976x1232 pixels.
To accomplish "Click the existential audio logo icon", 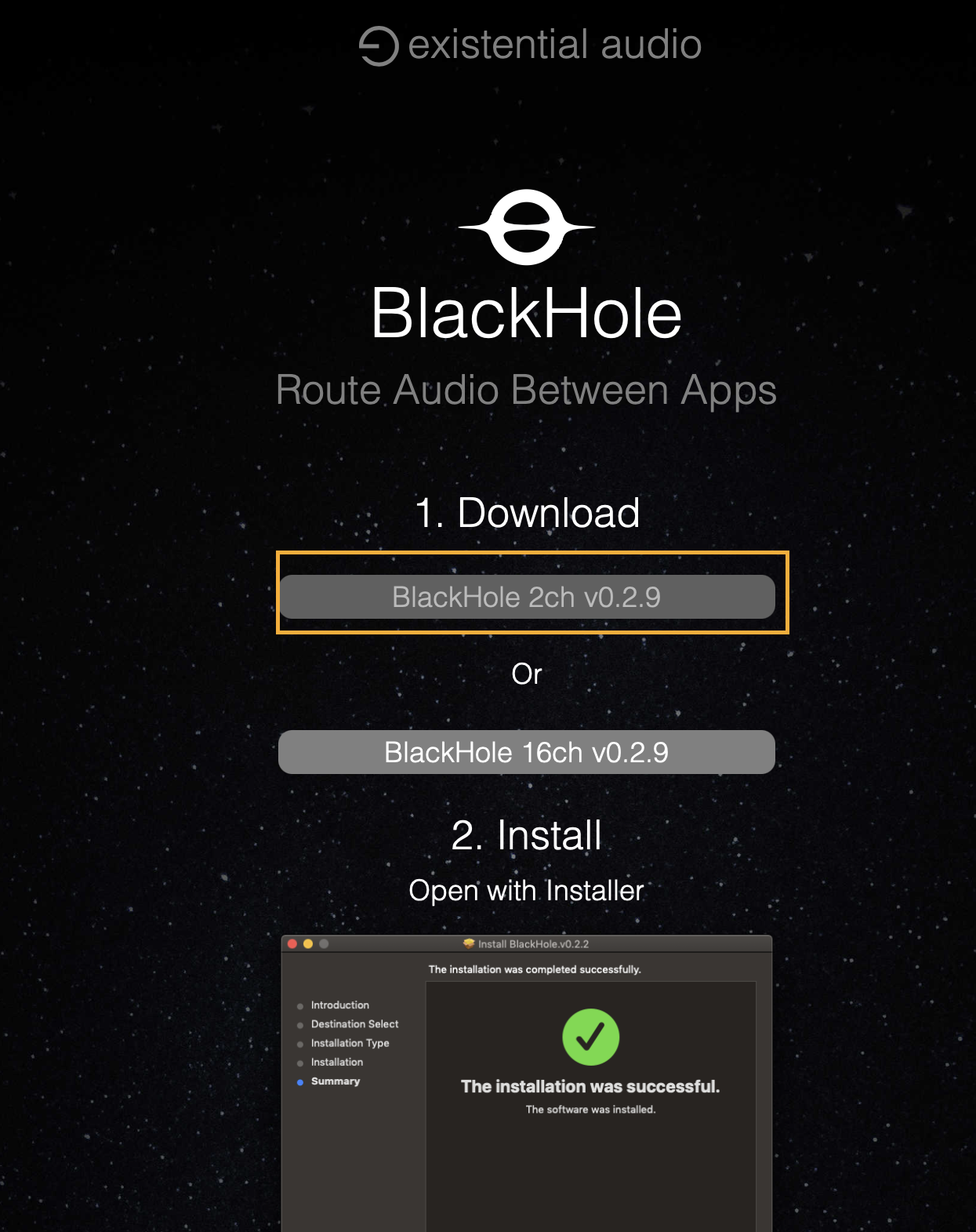I will tap(379, 45).
